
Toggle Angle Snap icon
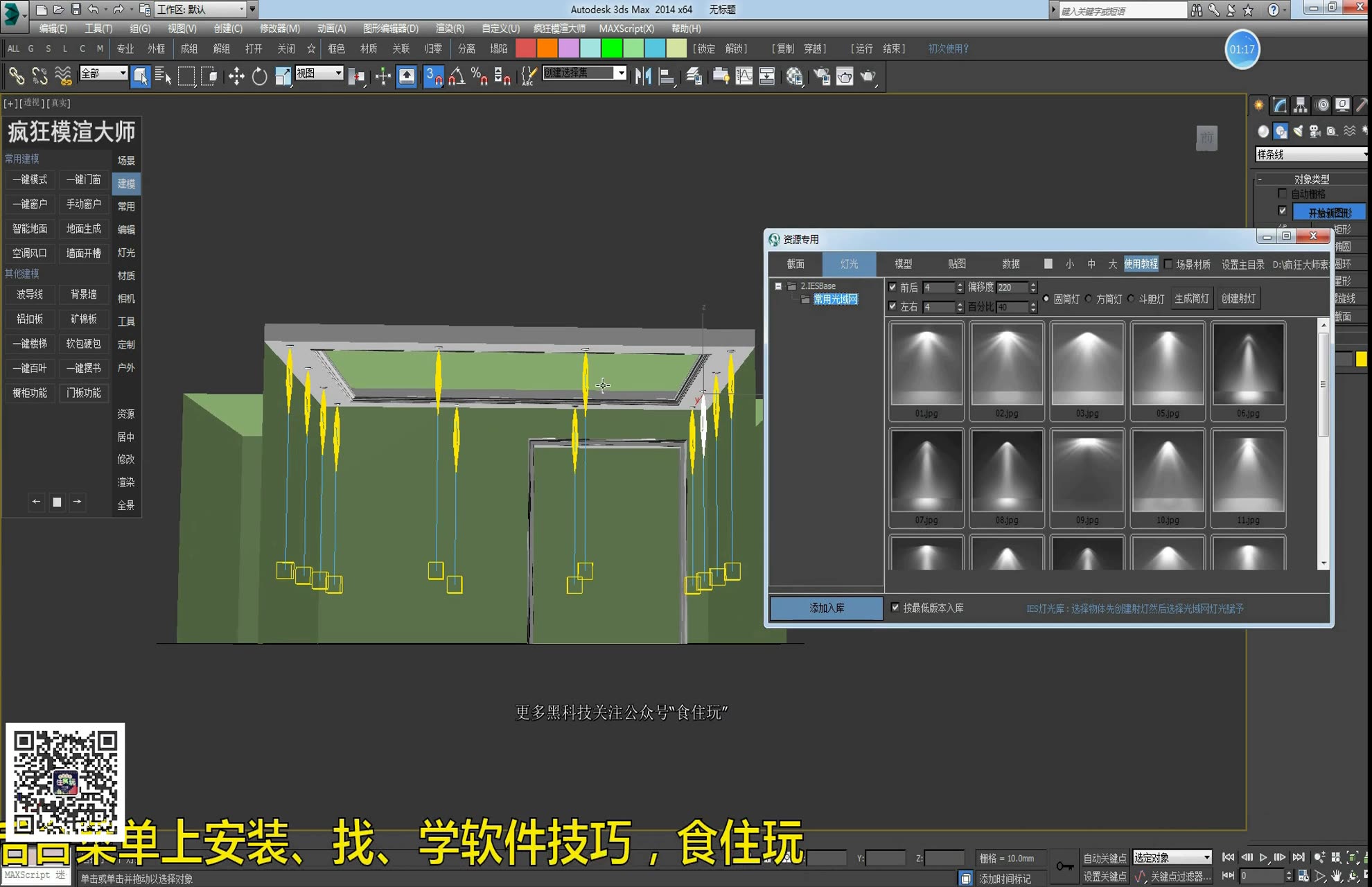click(x=457, y=76)
